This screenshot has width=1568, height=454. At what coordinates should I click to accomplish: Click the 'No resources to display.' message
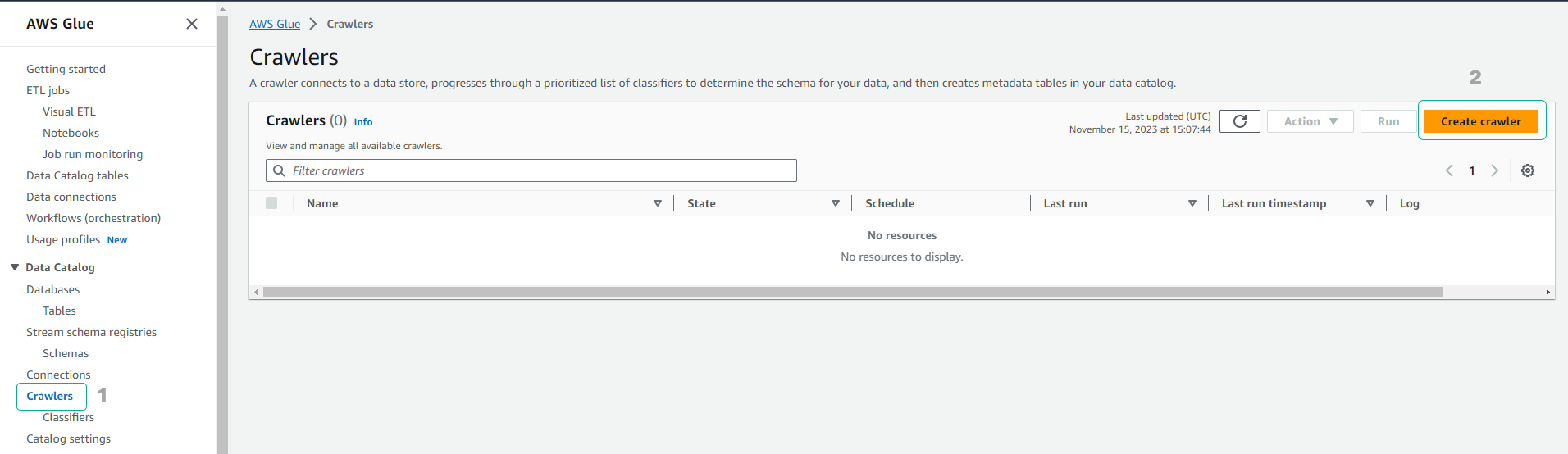(x=902, y=257)
